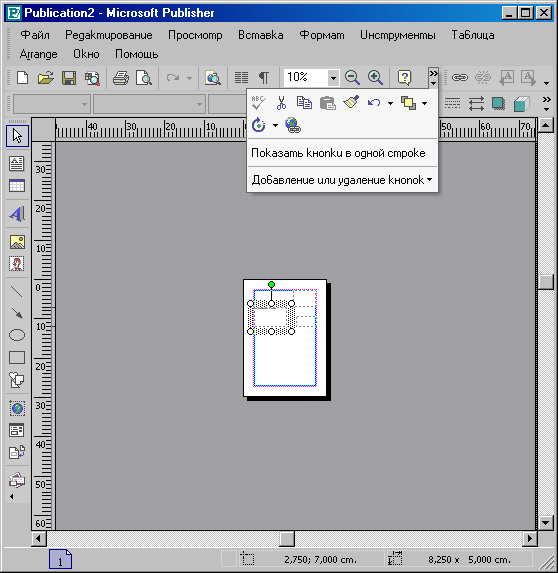Open the Design Gallery Object tool
The image size is (558, 573).
click(17, 480)
